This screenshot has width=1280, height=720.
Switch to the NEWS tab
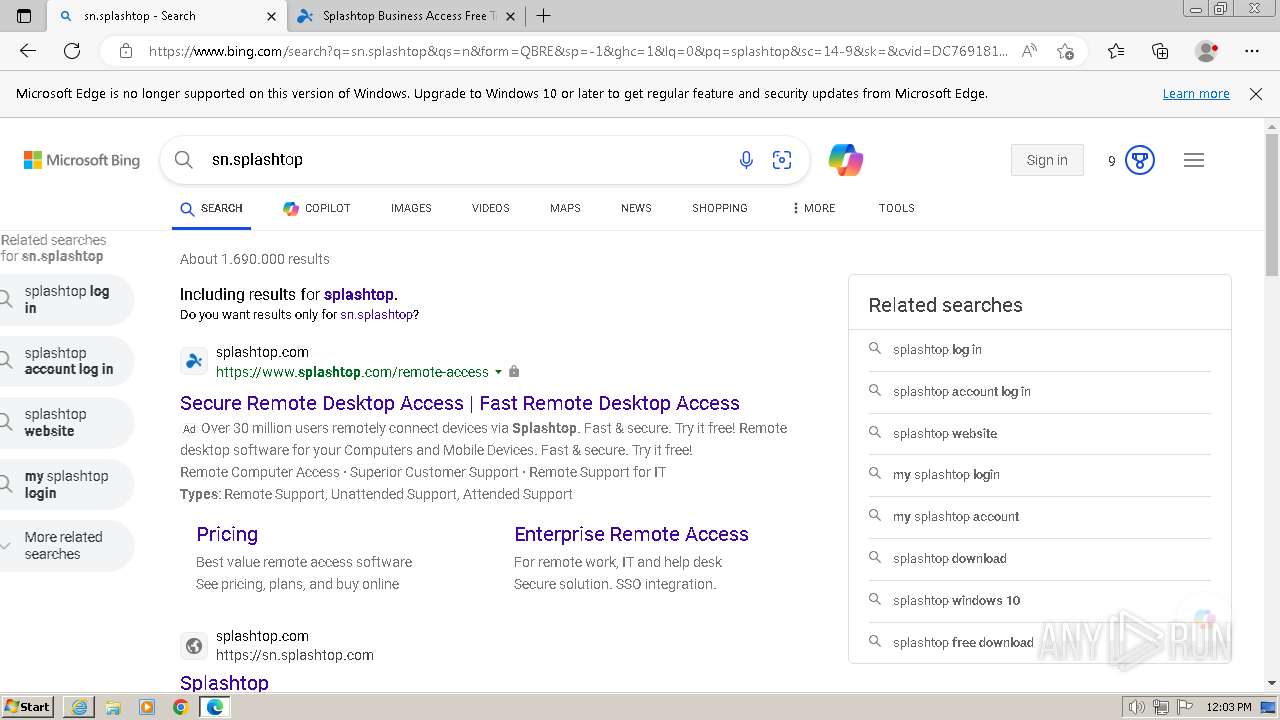636,208
